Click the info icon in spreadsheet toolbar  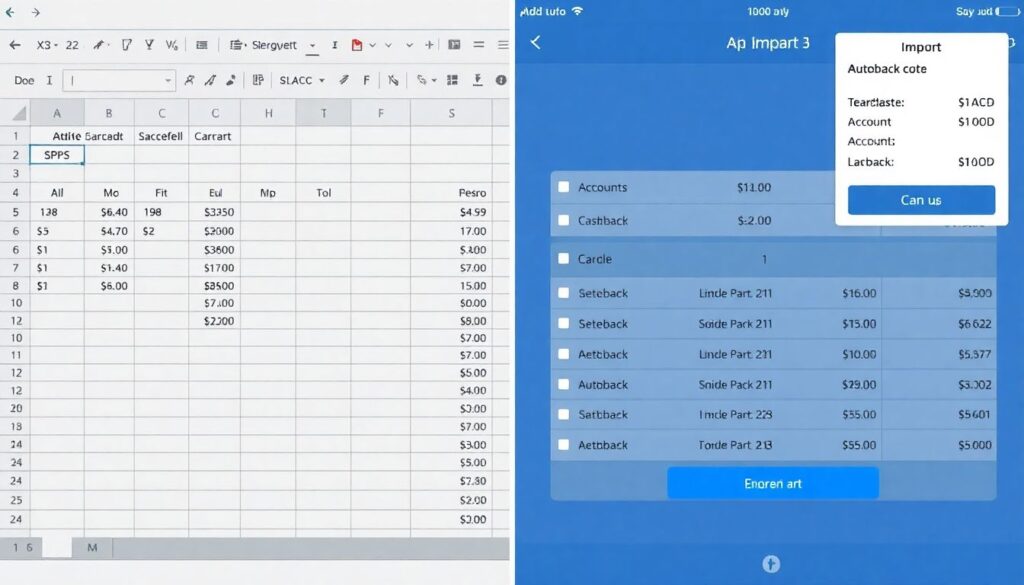501,80
